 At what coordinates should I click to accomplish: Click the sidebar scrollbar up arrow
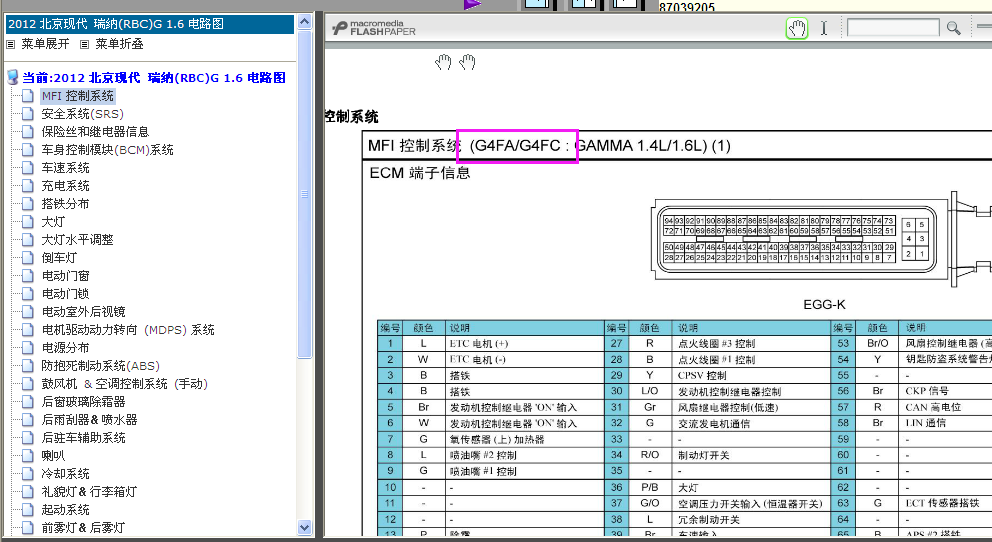(304, 22)
